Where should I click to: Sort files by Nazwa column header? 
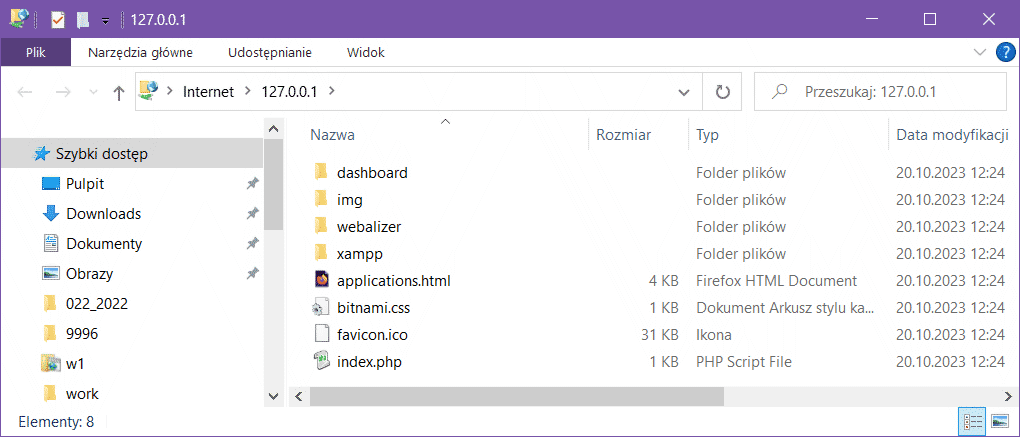click(x=332, y=134)
